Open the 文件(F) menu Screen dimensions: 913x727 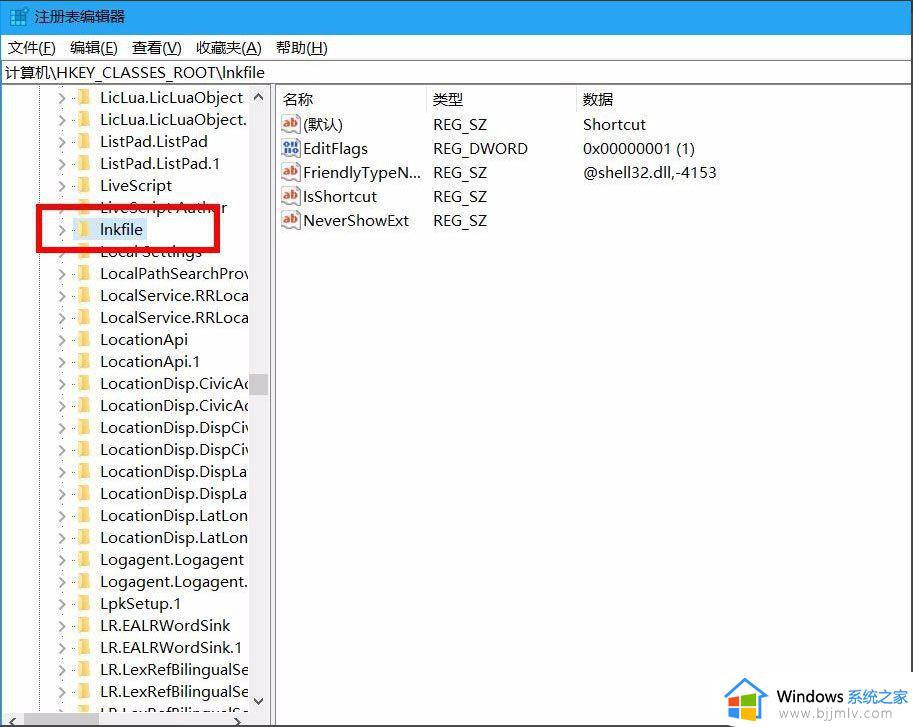click(x=32, y=48)
